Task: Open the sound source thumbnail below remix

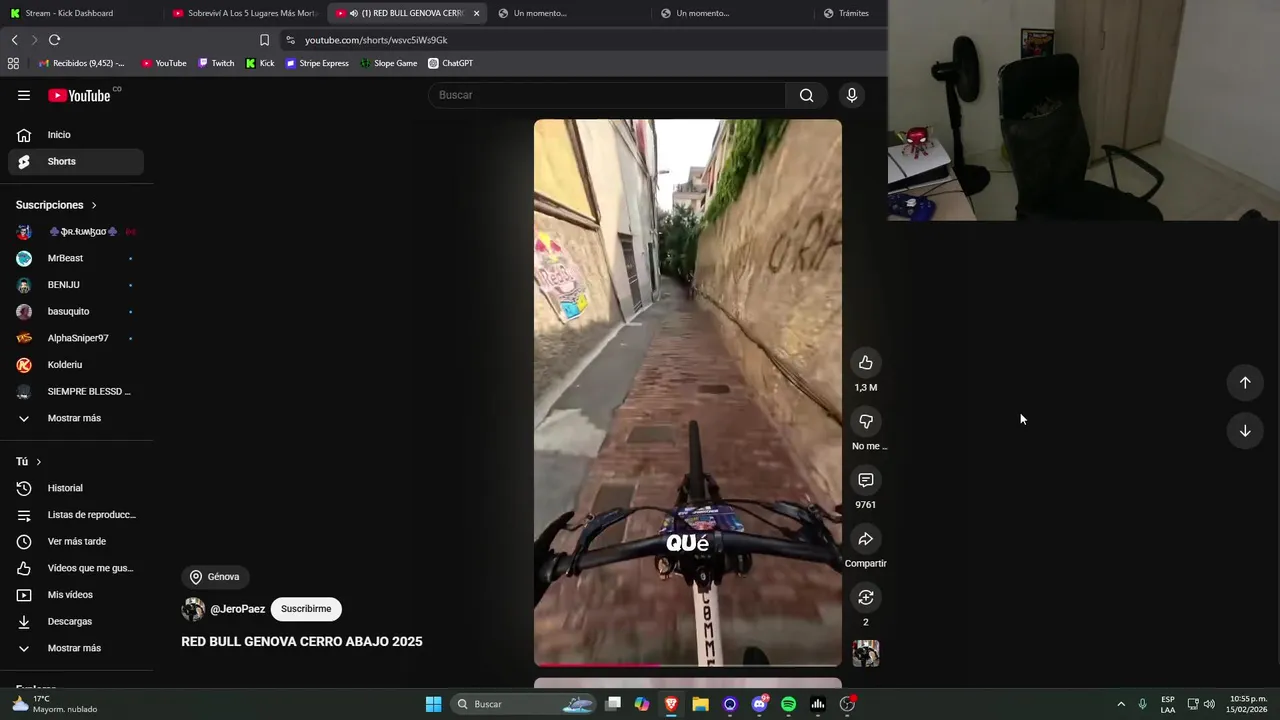Action: [866, 653]
